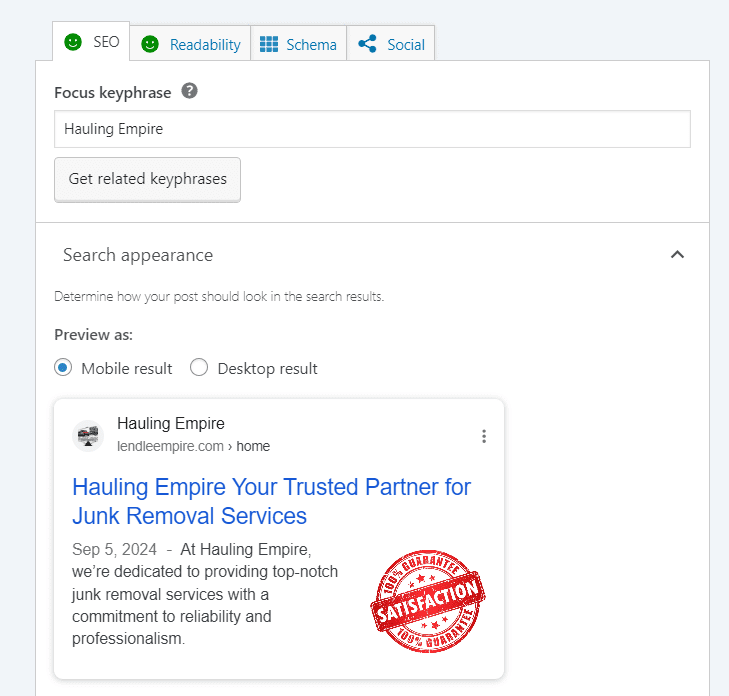Open the SEO tab

[x=91, y=41]
